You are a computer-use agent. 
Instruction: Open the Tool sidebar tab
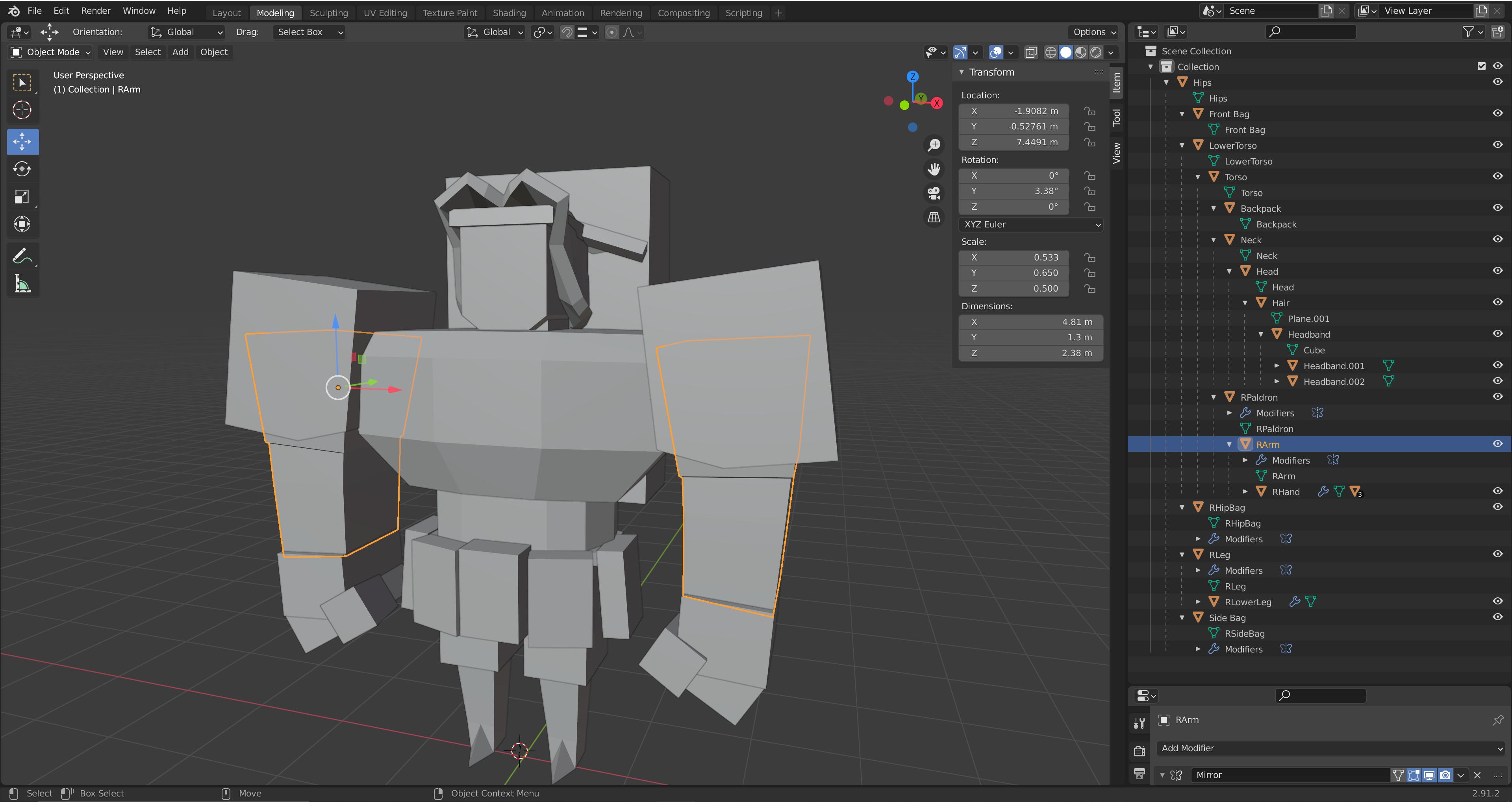click(x=1116, y=117)
